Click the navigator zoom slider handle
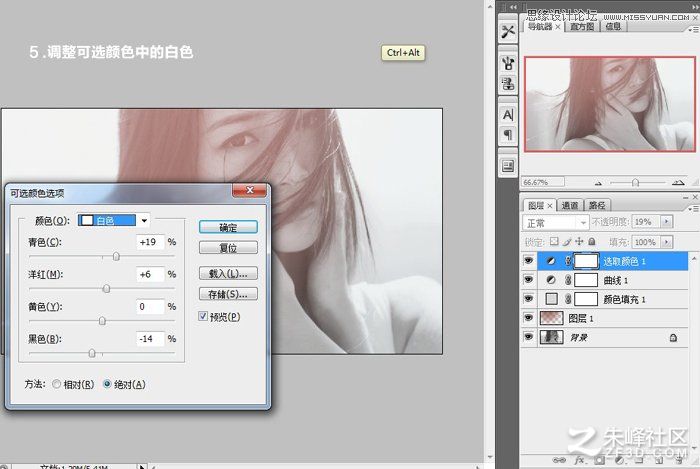This screenshot has height=469, width=700. tap(636, 183)
